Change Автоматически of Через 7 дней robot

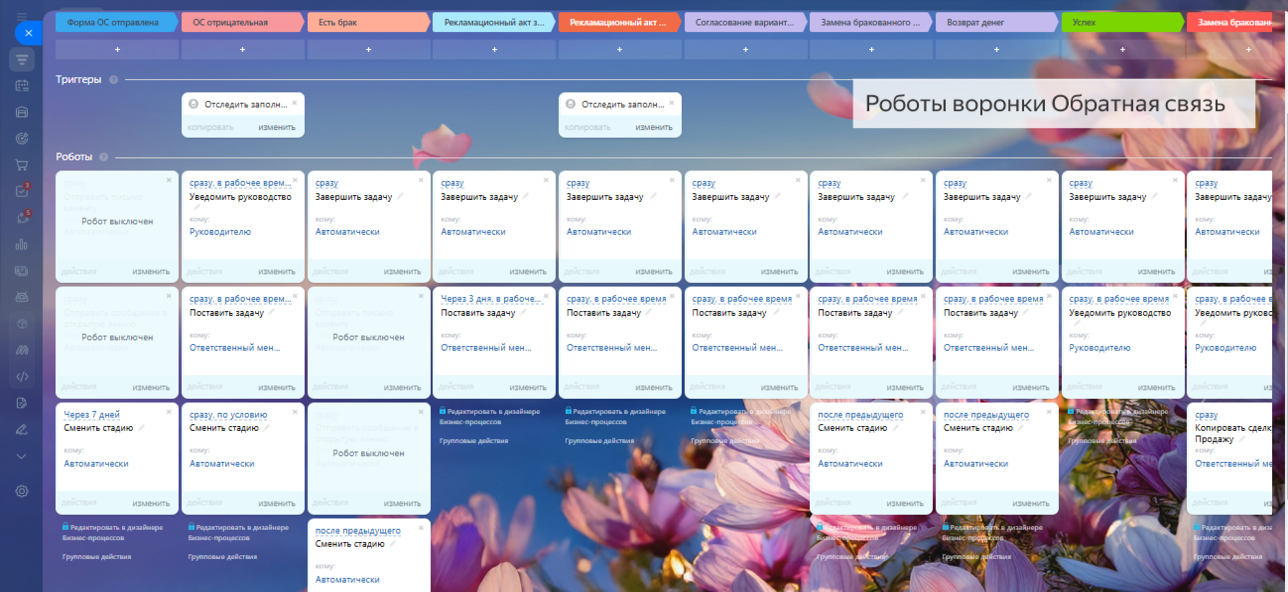96,464
